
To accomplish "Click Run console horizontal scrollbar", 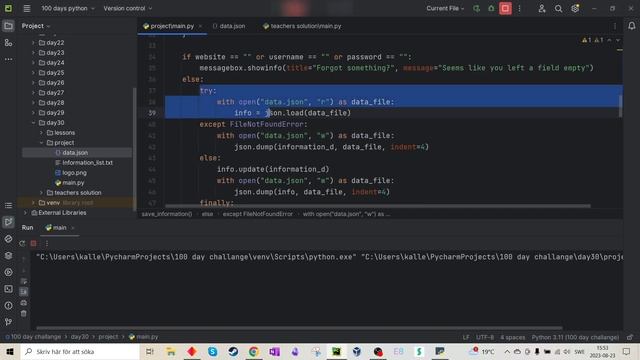I will [x=299, y=328].
